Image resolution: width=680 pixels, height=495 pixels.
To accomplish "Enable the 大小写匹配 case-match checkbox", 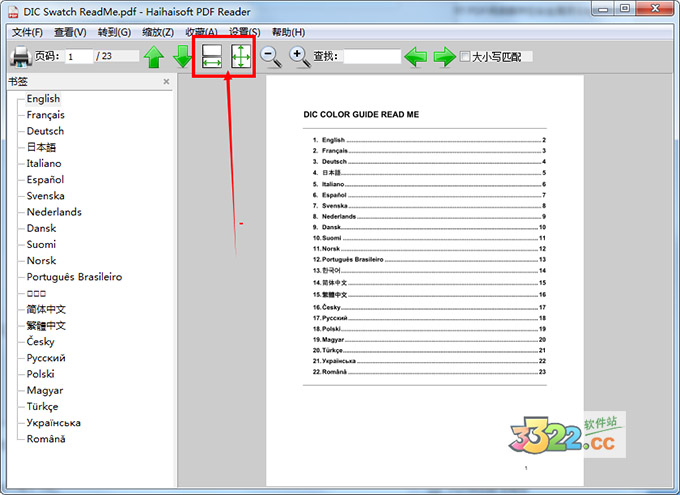I will tap(465, 56).
